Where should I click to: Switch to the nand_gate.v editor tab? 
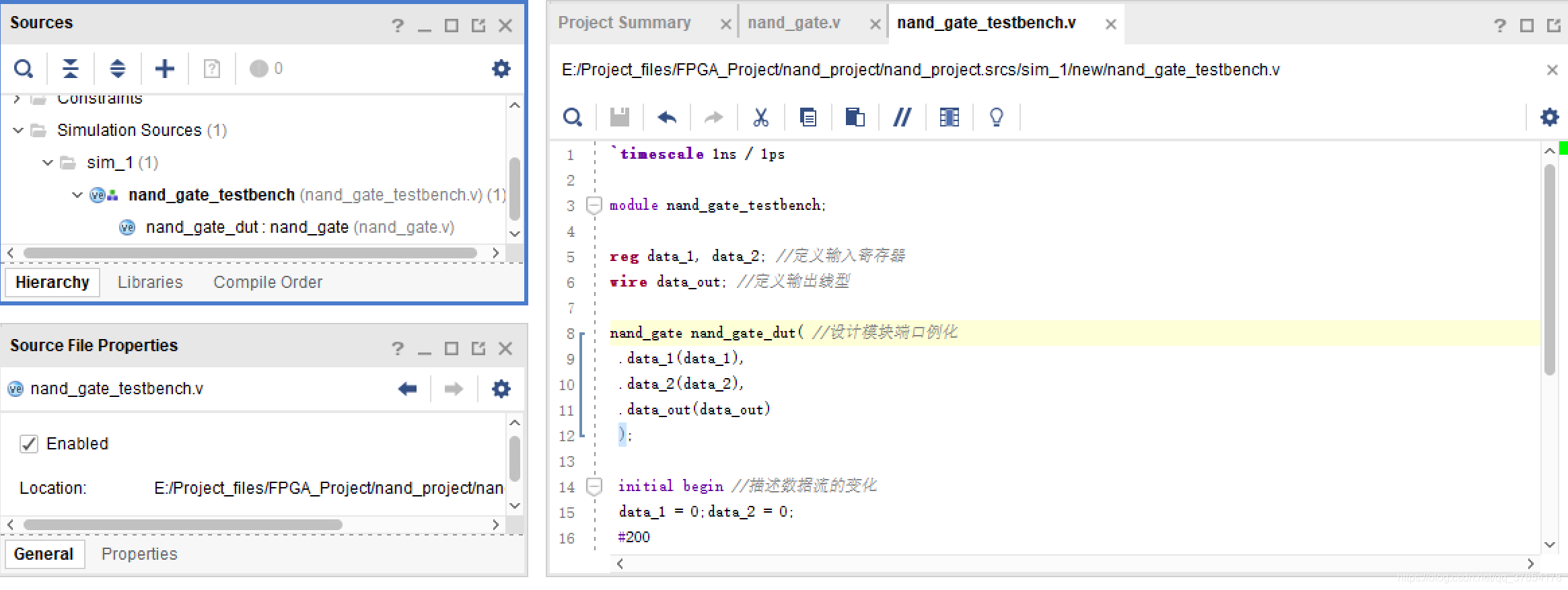tap(794, 23)
